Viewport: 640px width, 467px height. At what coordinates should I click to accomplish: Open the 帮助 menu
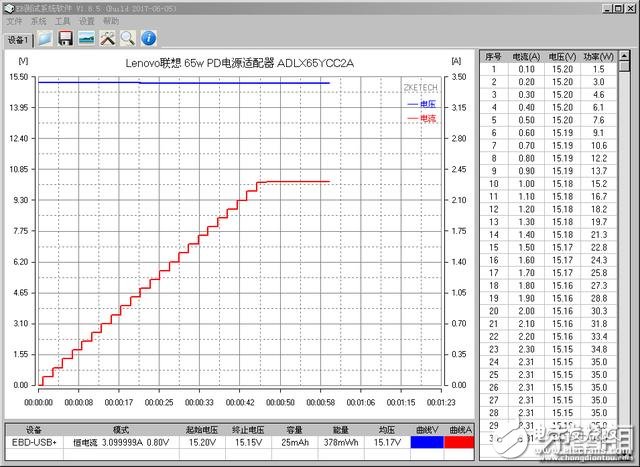pos(111,20)
